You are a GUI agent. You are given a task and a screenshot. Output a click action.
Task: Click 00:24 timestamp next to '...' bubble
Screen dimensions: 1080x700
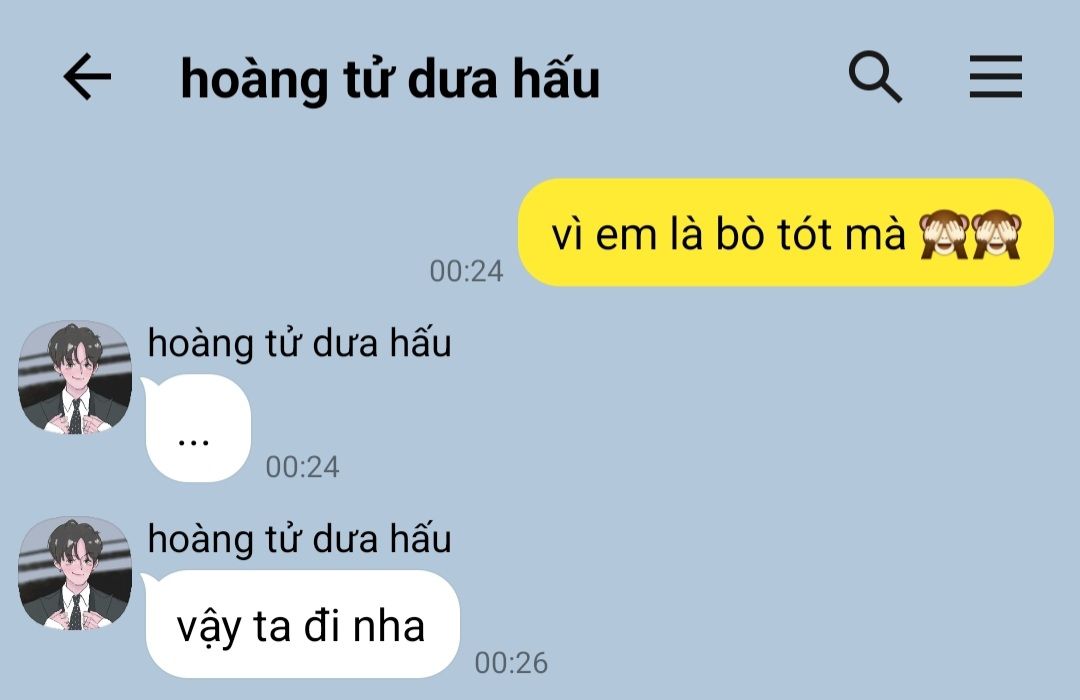pos(302,467)
